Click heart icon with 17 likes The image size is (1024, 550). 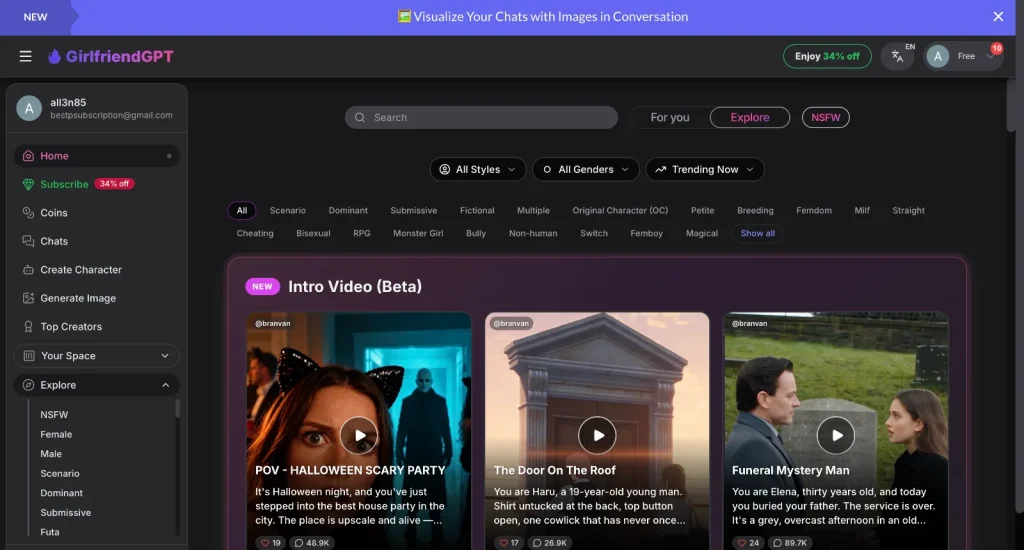click(504, 543)
